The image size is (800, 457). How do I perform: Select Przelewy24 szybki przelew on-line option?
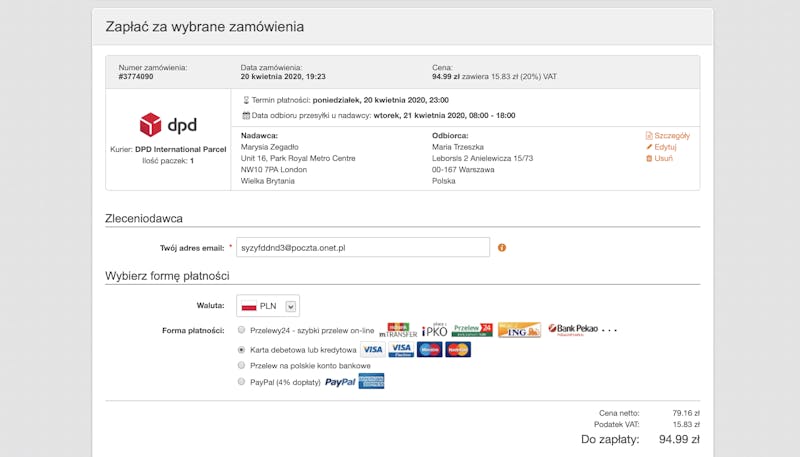pos(241,330)
